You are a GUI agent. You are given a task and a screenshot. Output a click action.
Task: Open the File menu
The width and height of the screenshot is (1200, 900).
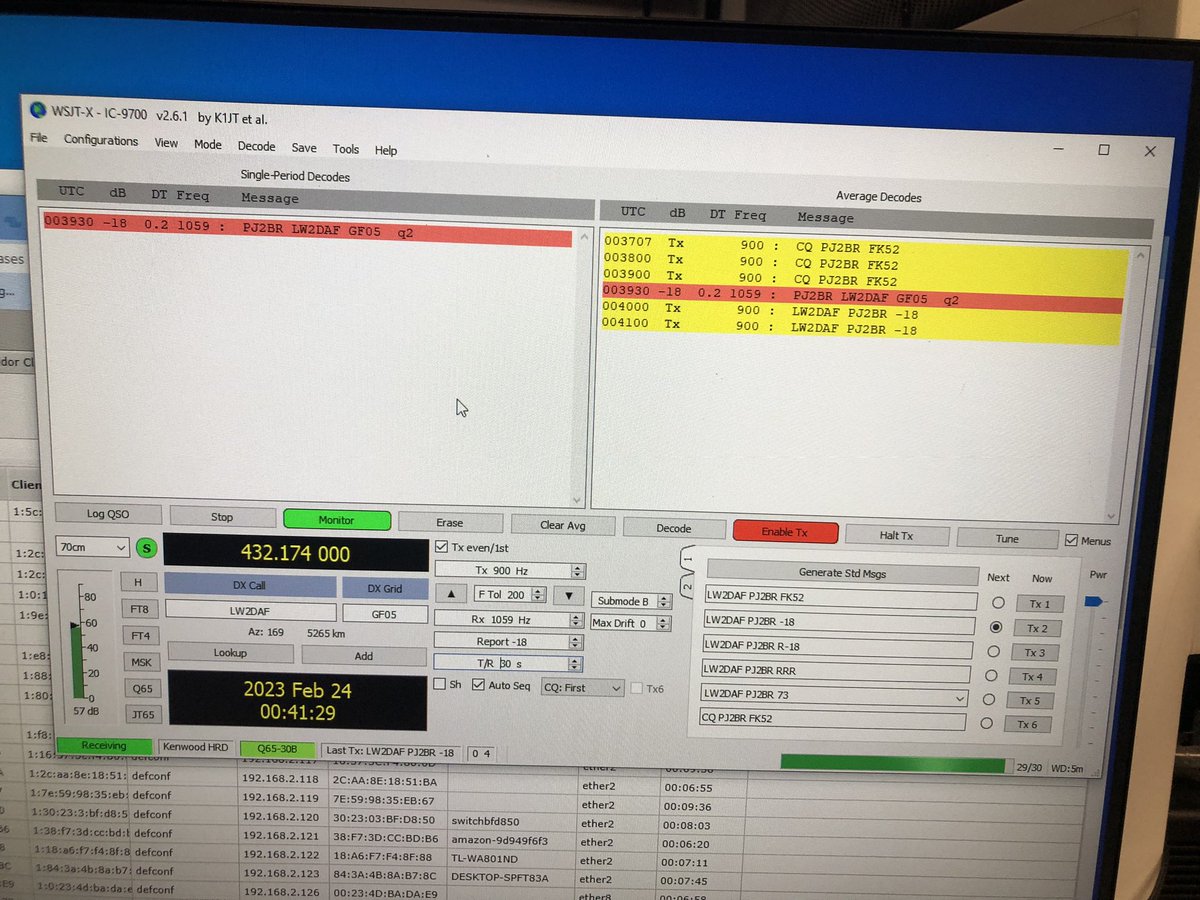(38, 138)
